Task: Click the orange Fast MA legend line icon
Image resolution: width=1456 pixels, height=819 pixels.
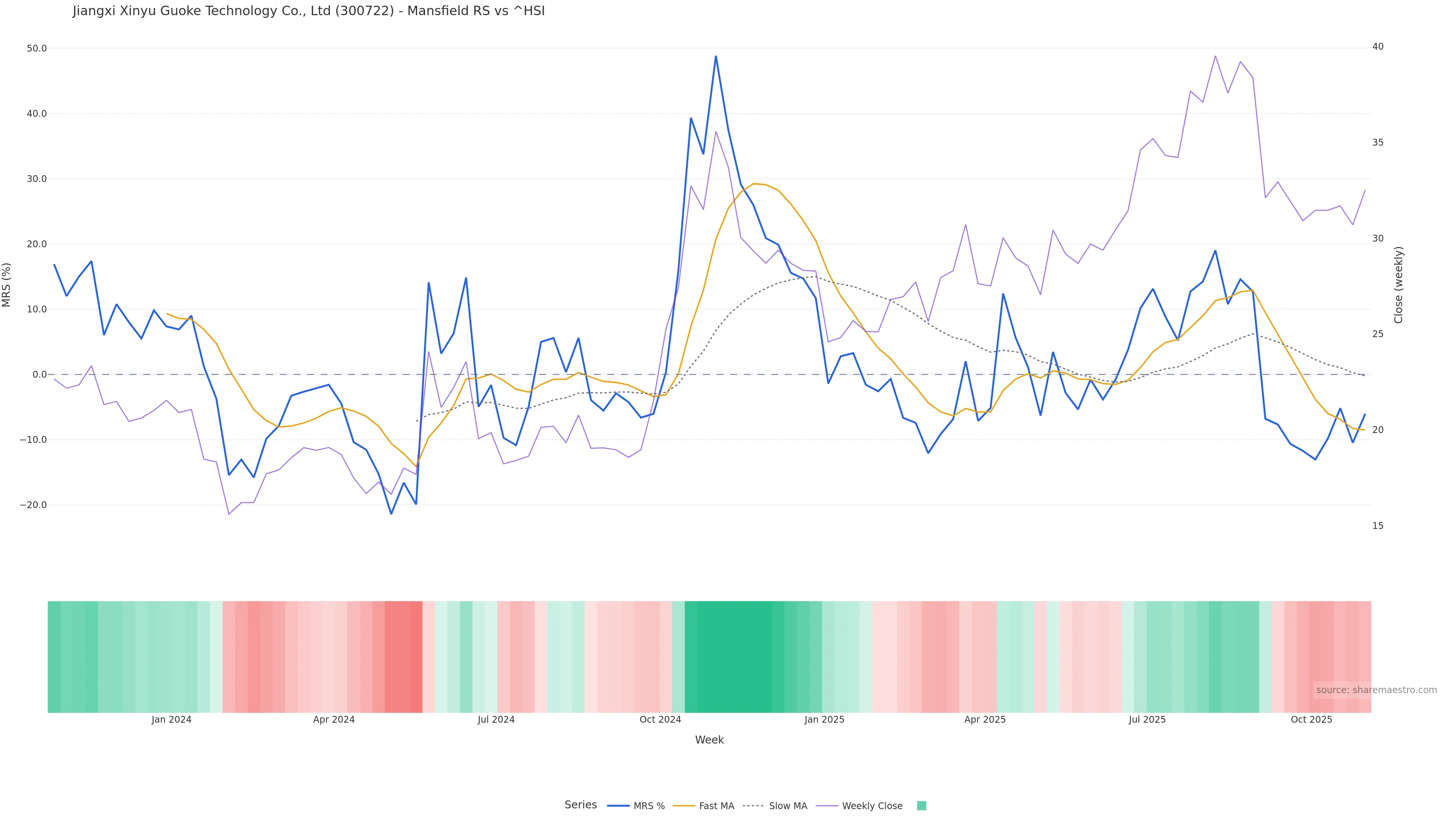Action: point(684,806)
